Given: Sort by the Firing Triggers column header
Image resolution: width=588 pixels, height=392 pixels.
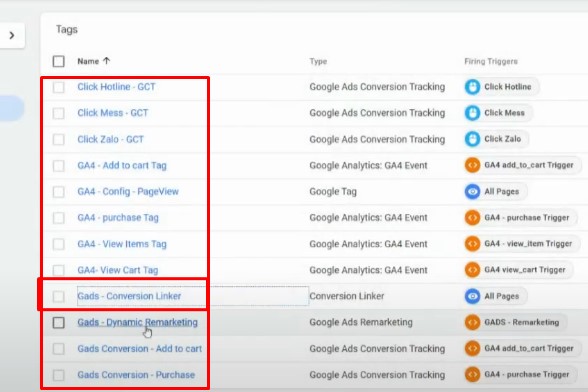Looking at the screenshot, I should (491, 62).
